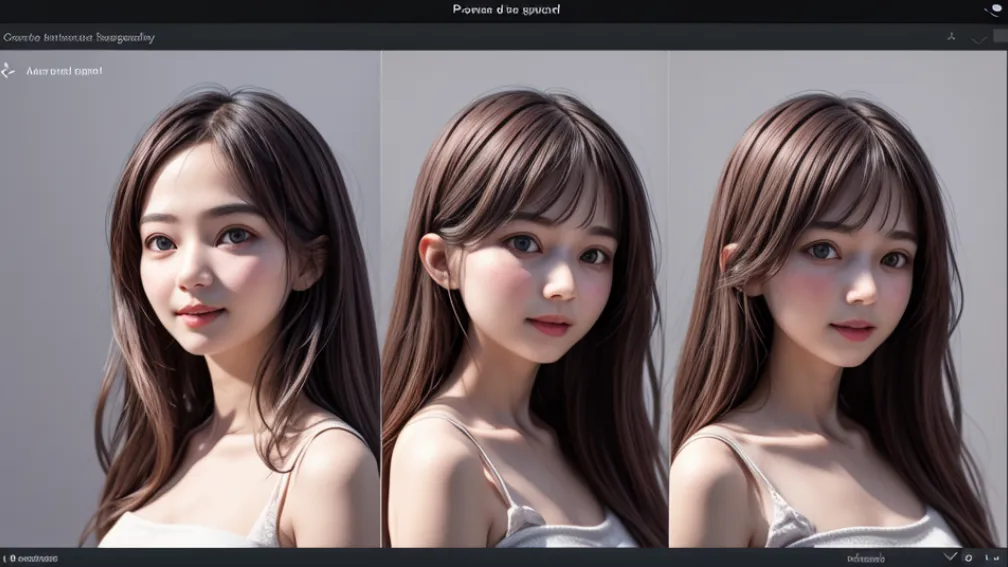This screenshot has height=567, width=1008.
Task: Open the third portrait thumbnail with bangs
Action: click(x=838, y=299)
